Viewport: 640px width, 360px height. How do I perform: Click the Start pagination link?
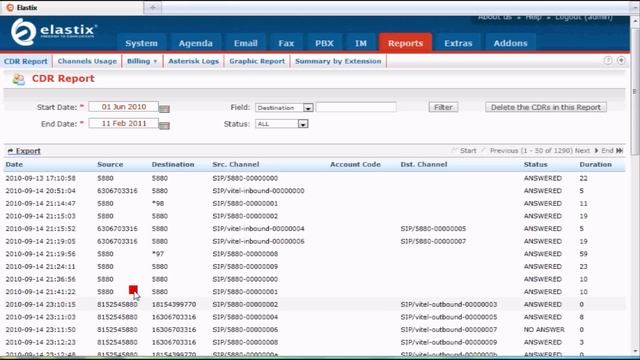tap(468, 151)
